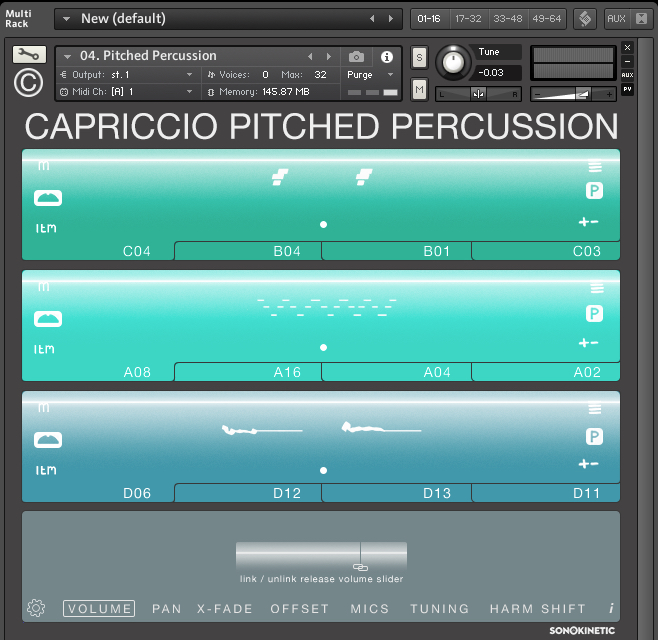The height and width of the screenshot is (640, 658).
Task: Switch to rack page 49-64
Action: (547, 19)
